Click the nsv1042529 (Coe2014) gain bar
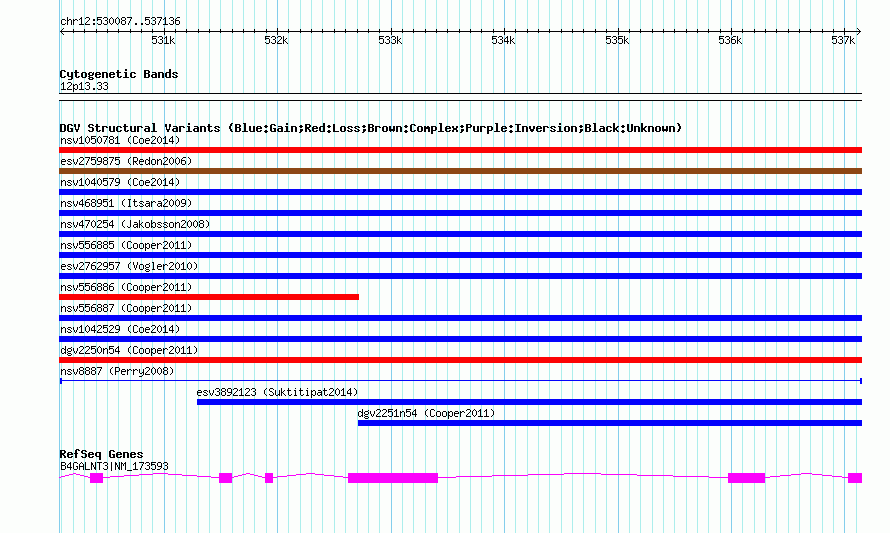The height and width of the screenshot is (533, 890). pyautogui.click(x=460, y=339)
